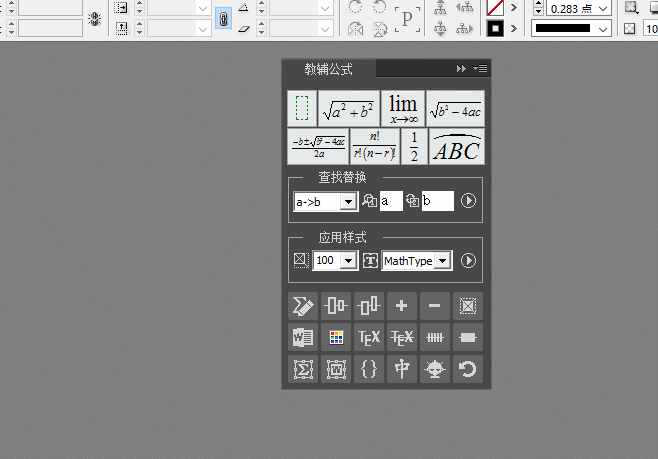
Task: Run the find and replace action
Action: pos(468,201)
